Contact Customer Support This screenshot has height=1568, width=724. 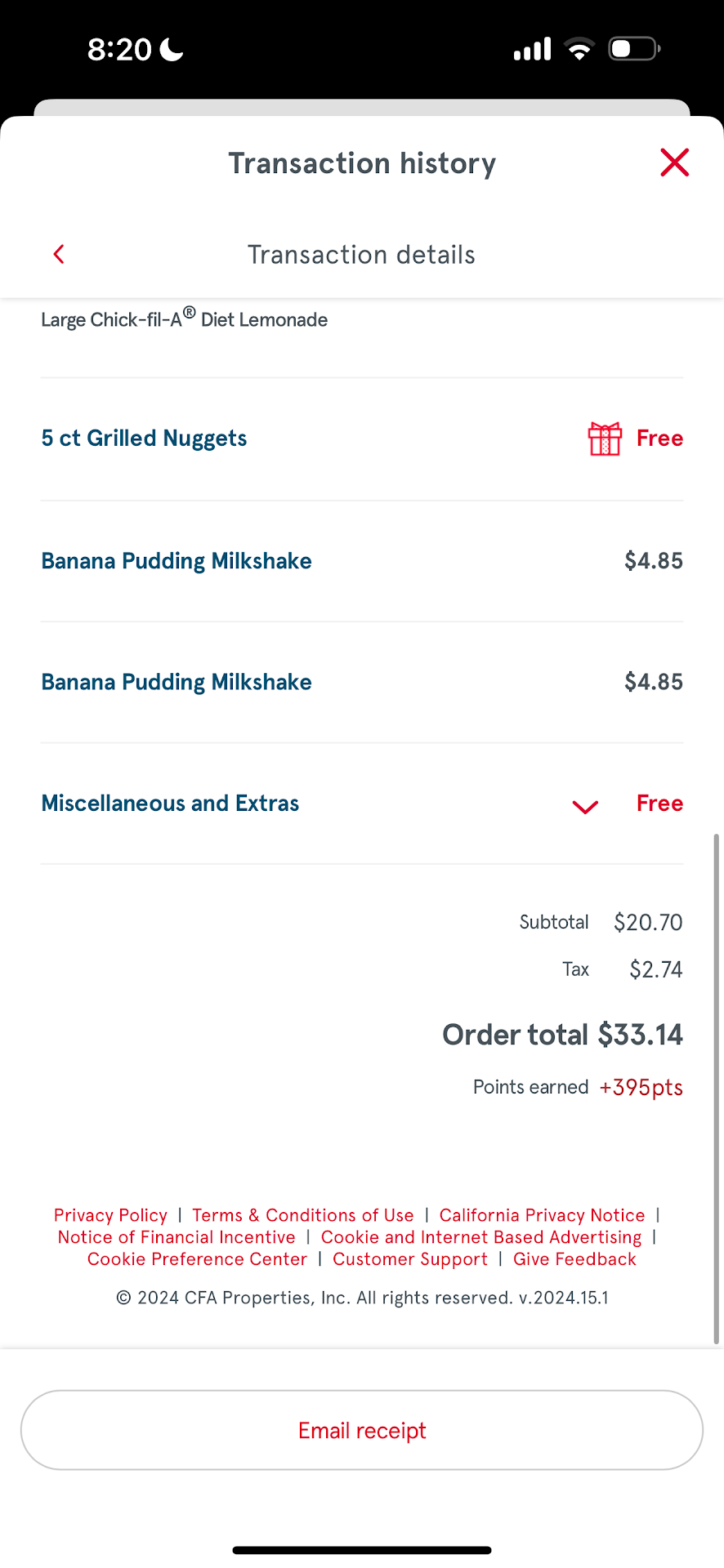pos(410,1259)
